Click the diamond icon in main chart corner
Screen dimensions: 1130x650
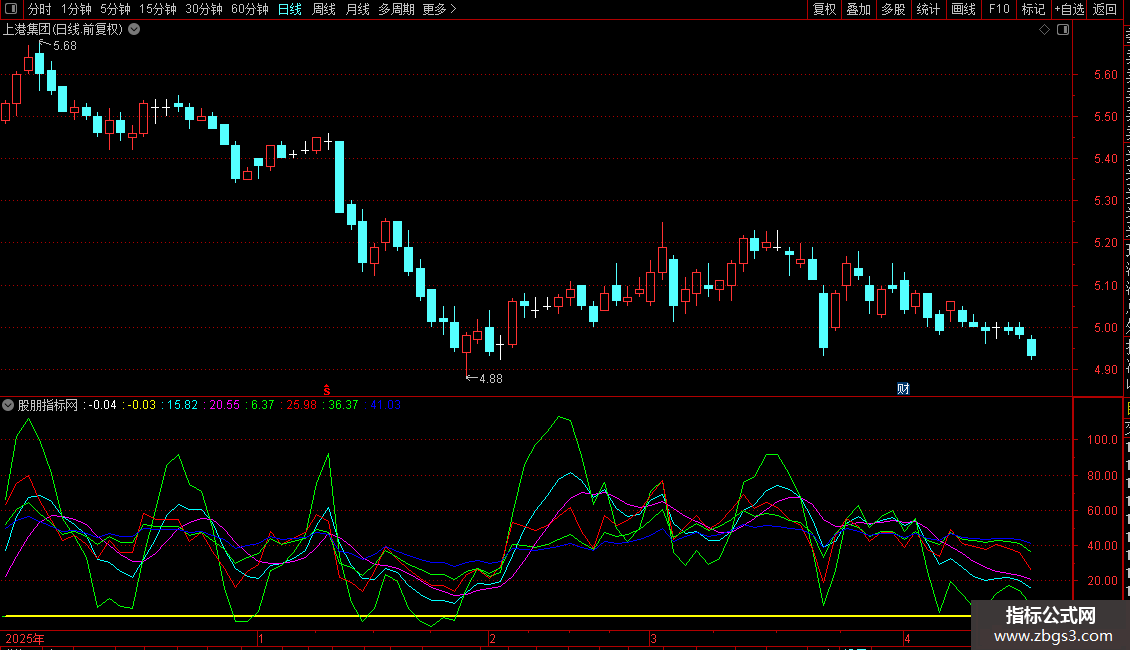(1044, 29)
